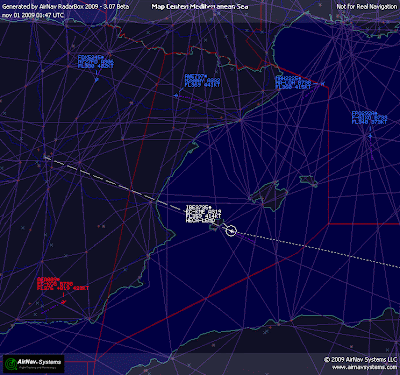The width and height of the screenshot is (400, 375).
Task: Click the blue flight label reading FL380 482KT
Action: click(x=96, y=62)
